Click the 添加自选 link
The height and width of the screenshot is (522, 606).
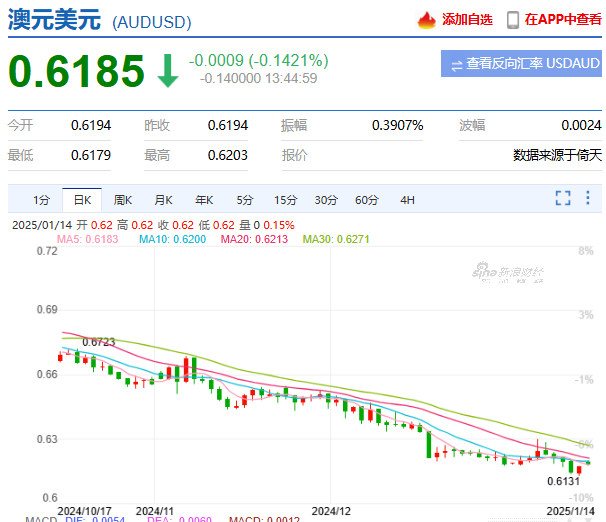(467, 20)
